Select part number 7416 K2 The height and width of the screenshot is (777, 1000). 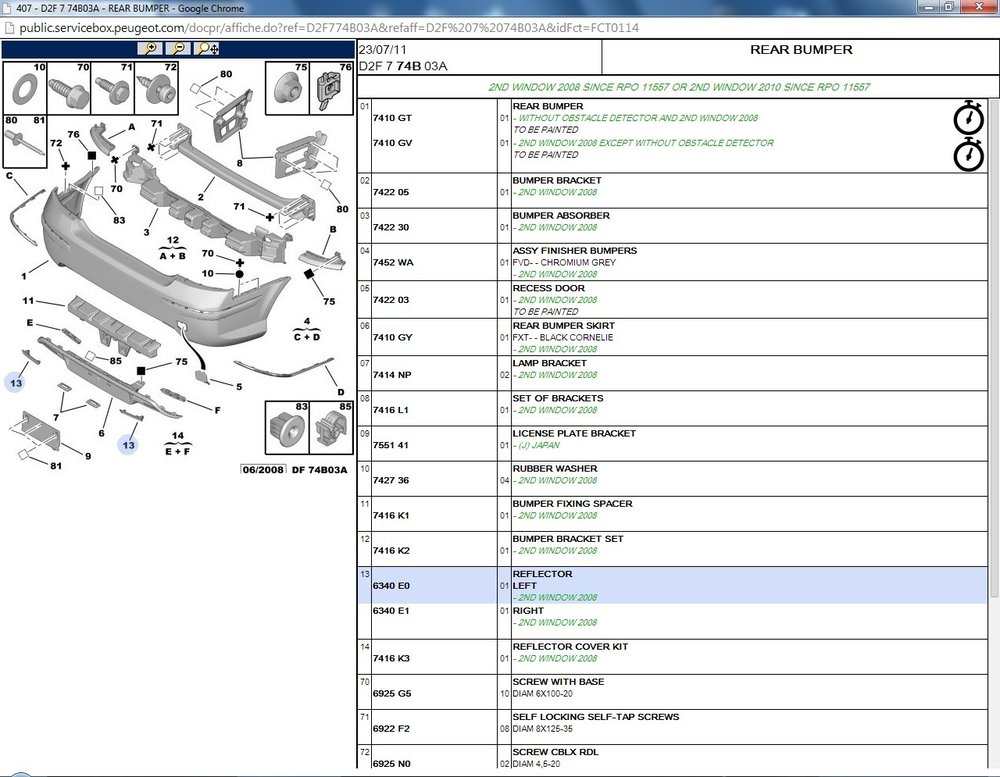(391, 551)
